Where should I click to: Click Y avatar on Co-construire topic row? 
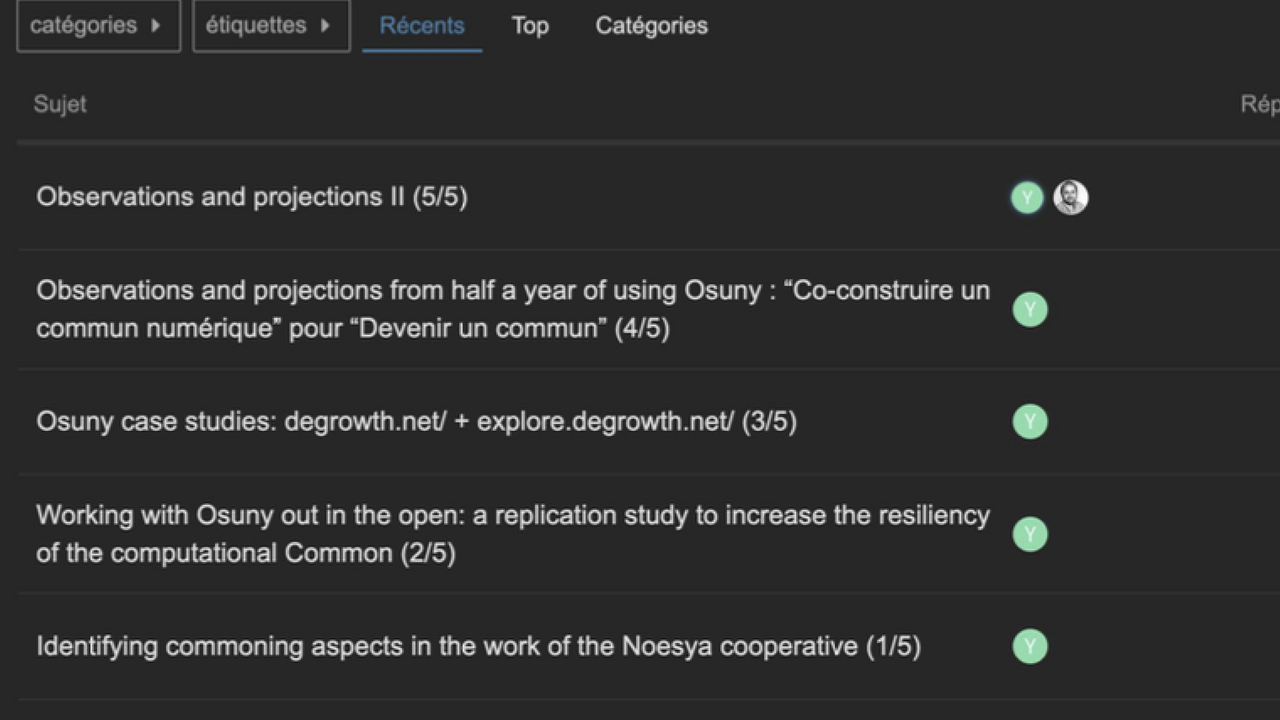(1029, 309)
